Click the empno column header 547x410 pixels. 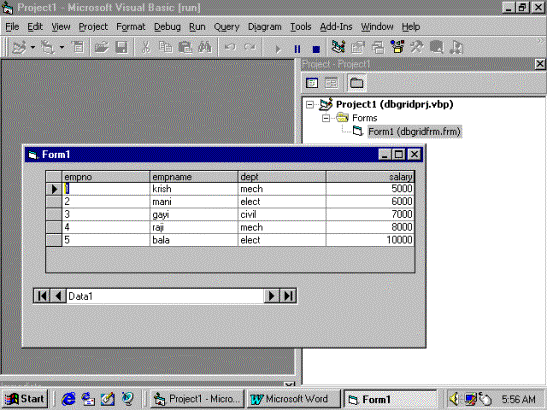coord(106,177)
